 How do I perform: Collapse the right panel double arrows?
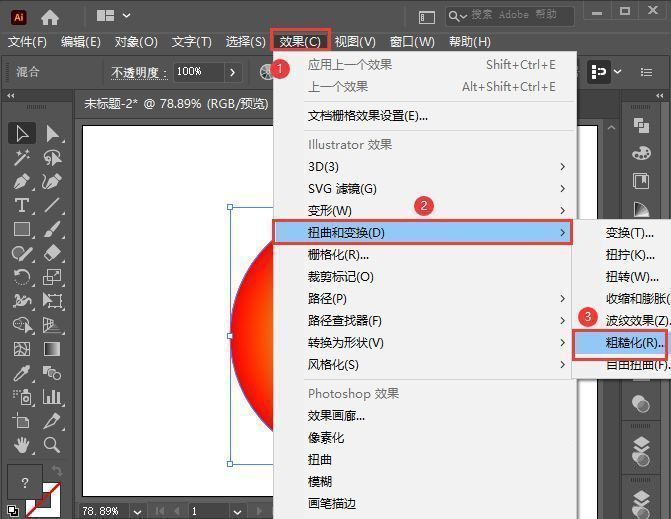point(659,95)
